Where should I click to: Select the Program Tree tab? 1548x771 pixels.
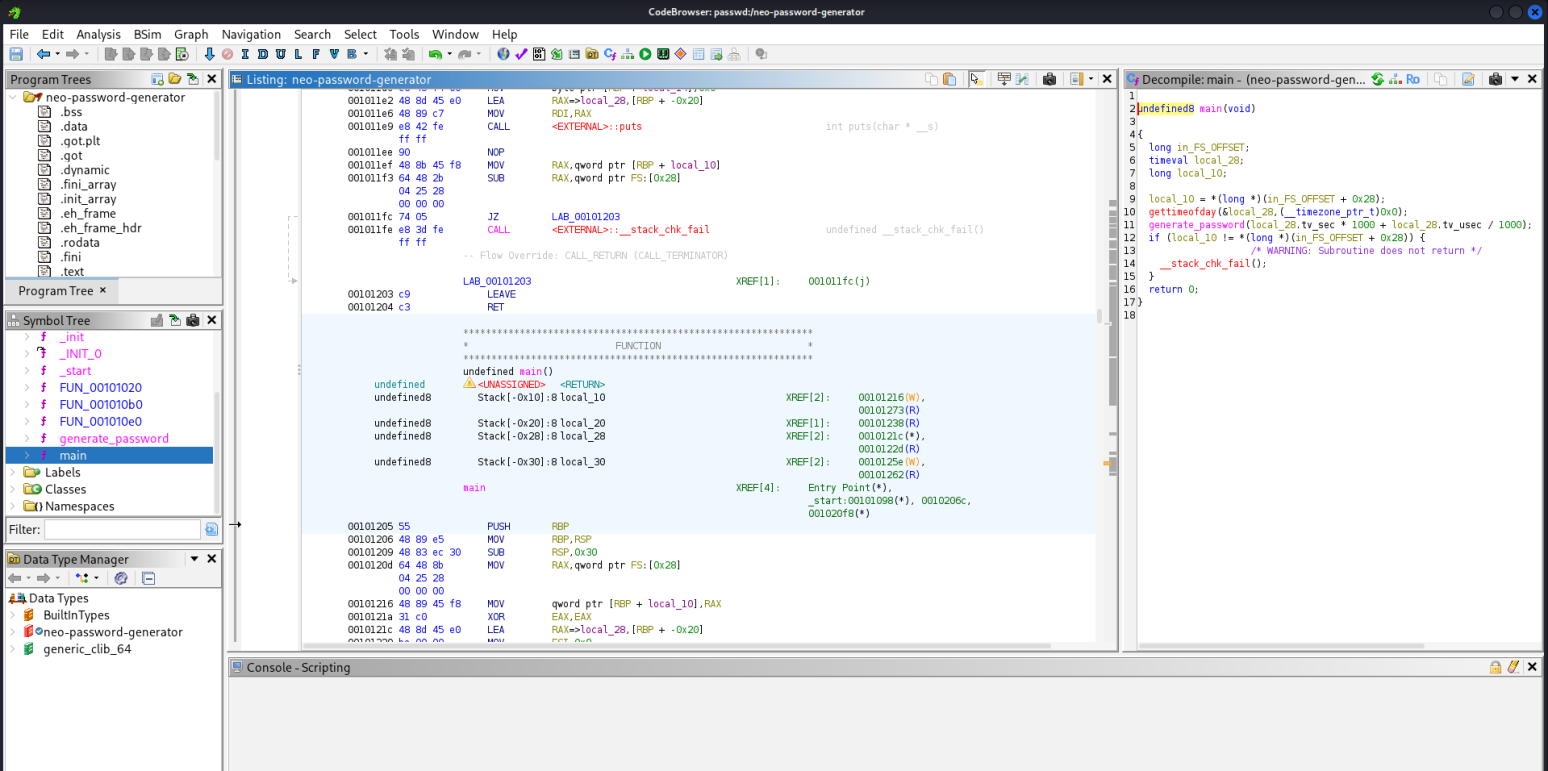(x=55, y=291)
